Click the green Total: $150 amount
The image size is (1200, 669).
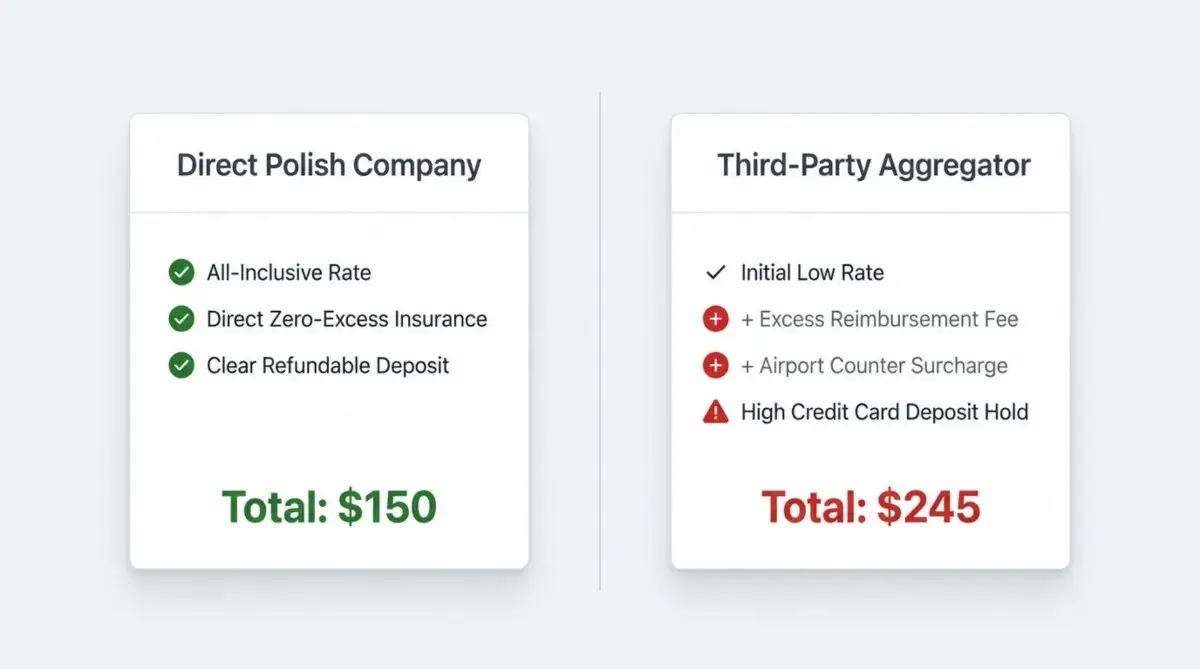[329, 507]
